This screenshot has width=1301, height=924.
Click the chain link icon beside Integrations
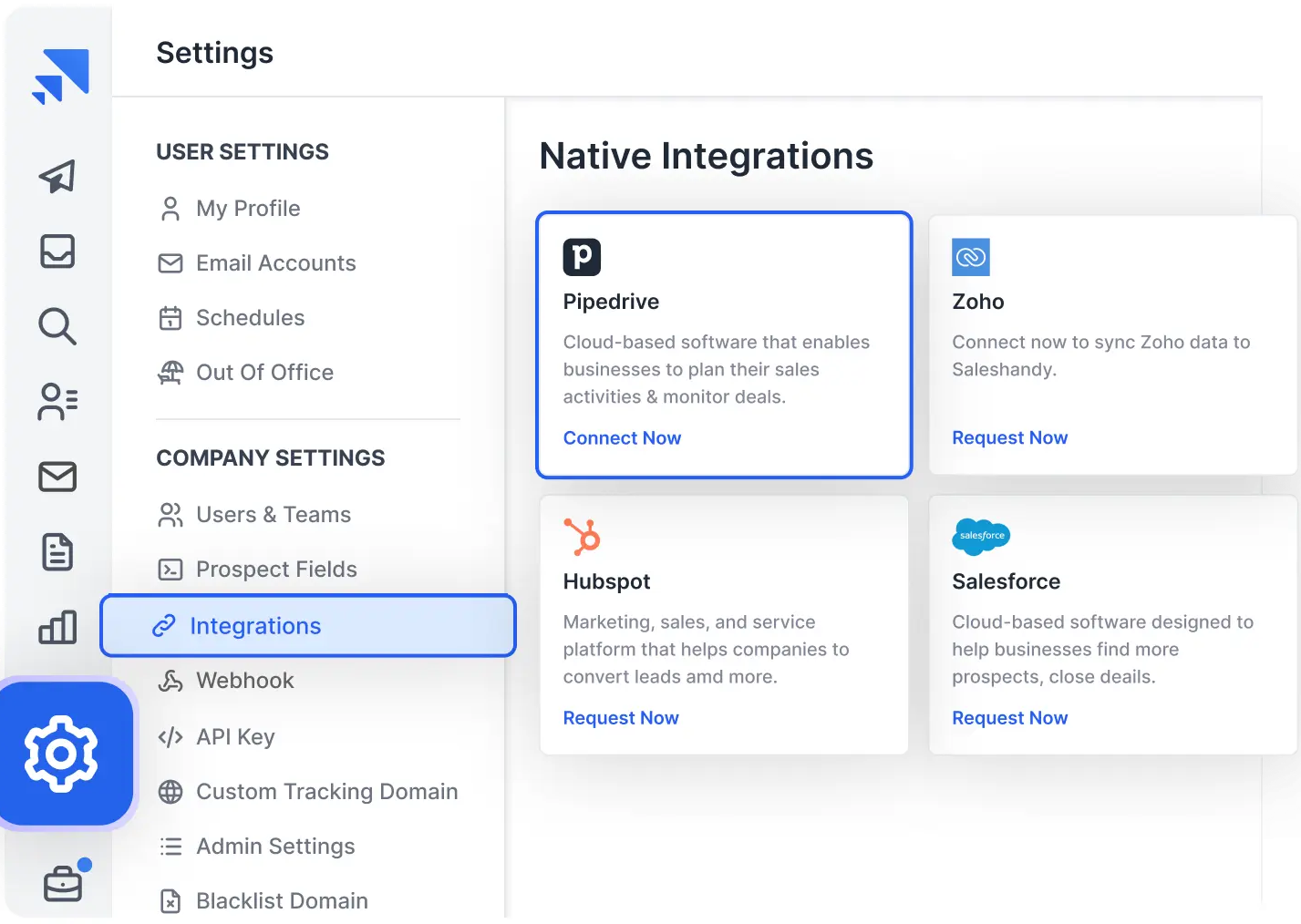click(x=164, y=626)
